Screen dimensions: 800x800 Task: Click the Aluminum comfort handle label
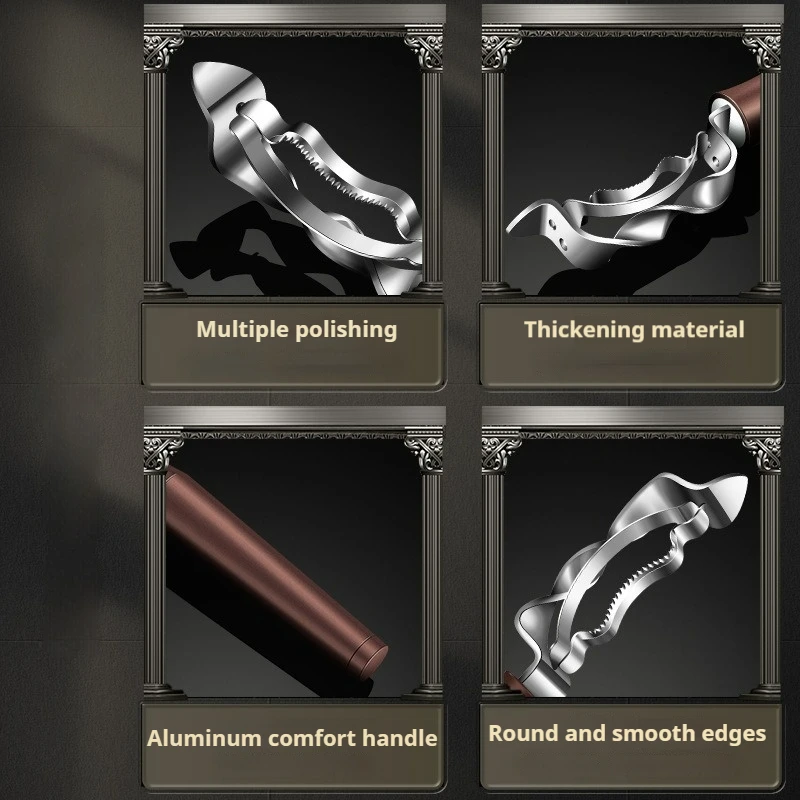pos(292,738)
